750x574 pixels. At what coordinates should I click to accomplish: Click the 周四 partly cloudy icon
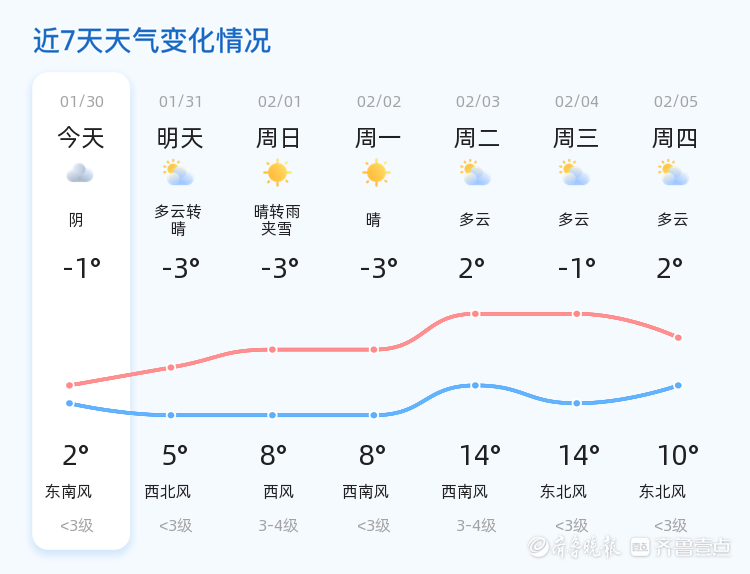click(673, 174)
